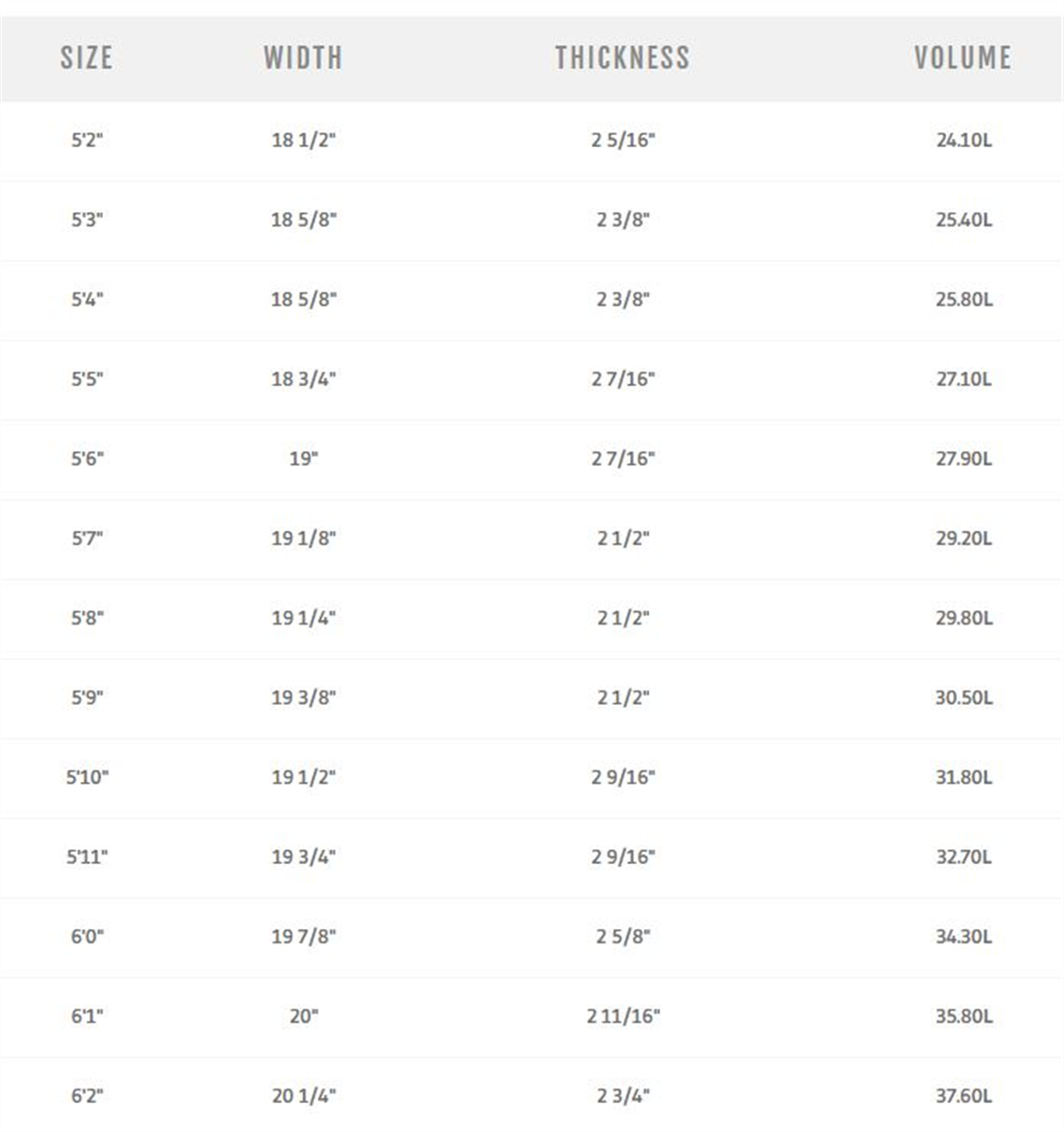Select the 6'2" size cell
The image size is (1064, 1132).
point(87,1096)
